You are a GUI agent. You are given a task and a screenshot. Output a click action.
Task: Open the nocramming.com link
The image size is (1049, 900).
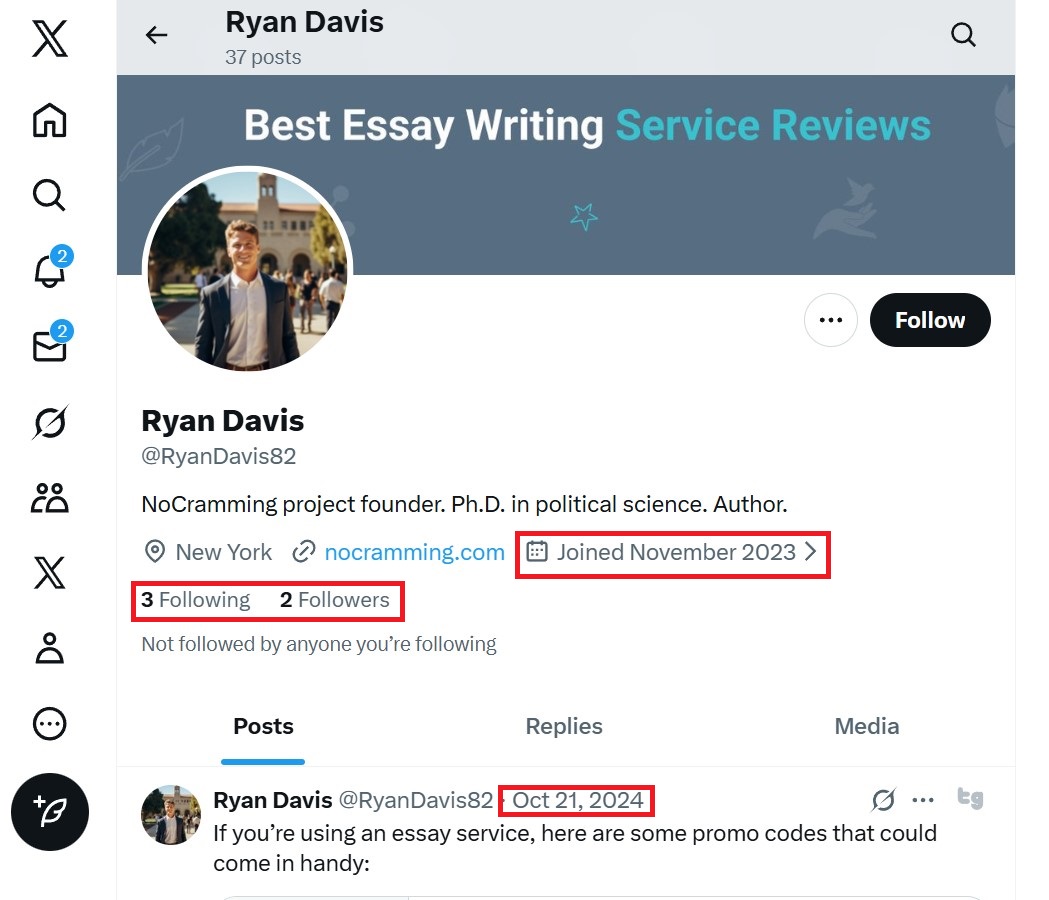pos(414,552)
